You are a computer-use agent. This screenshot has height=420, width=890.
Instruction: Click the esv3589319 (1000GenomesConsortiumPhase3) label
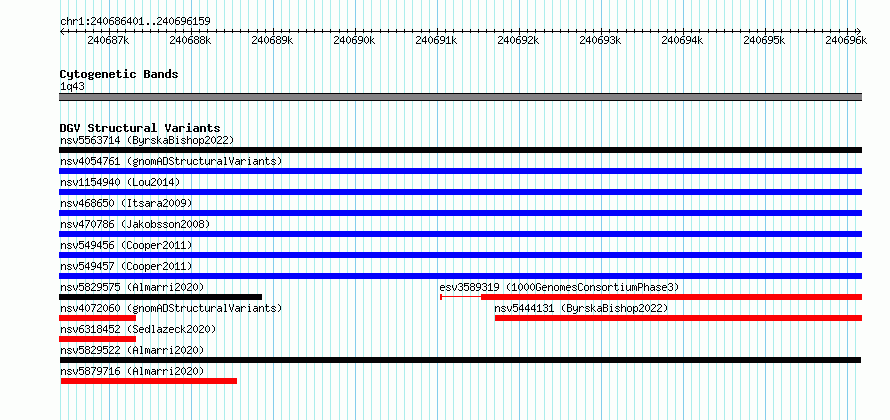click(559, 287)
